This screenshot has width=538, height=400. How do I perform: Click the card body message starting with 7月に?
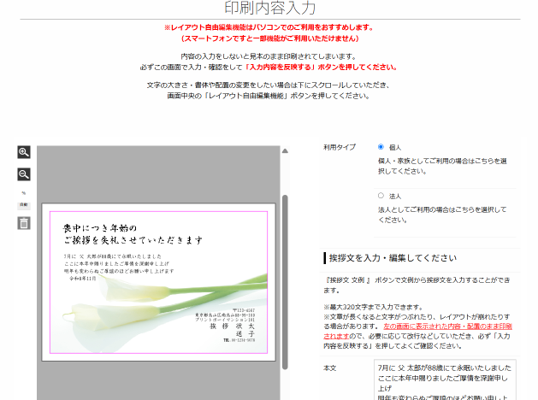click(x=119, y=267)
